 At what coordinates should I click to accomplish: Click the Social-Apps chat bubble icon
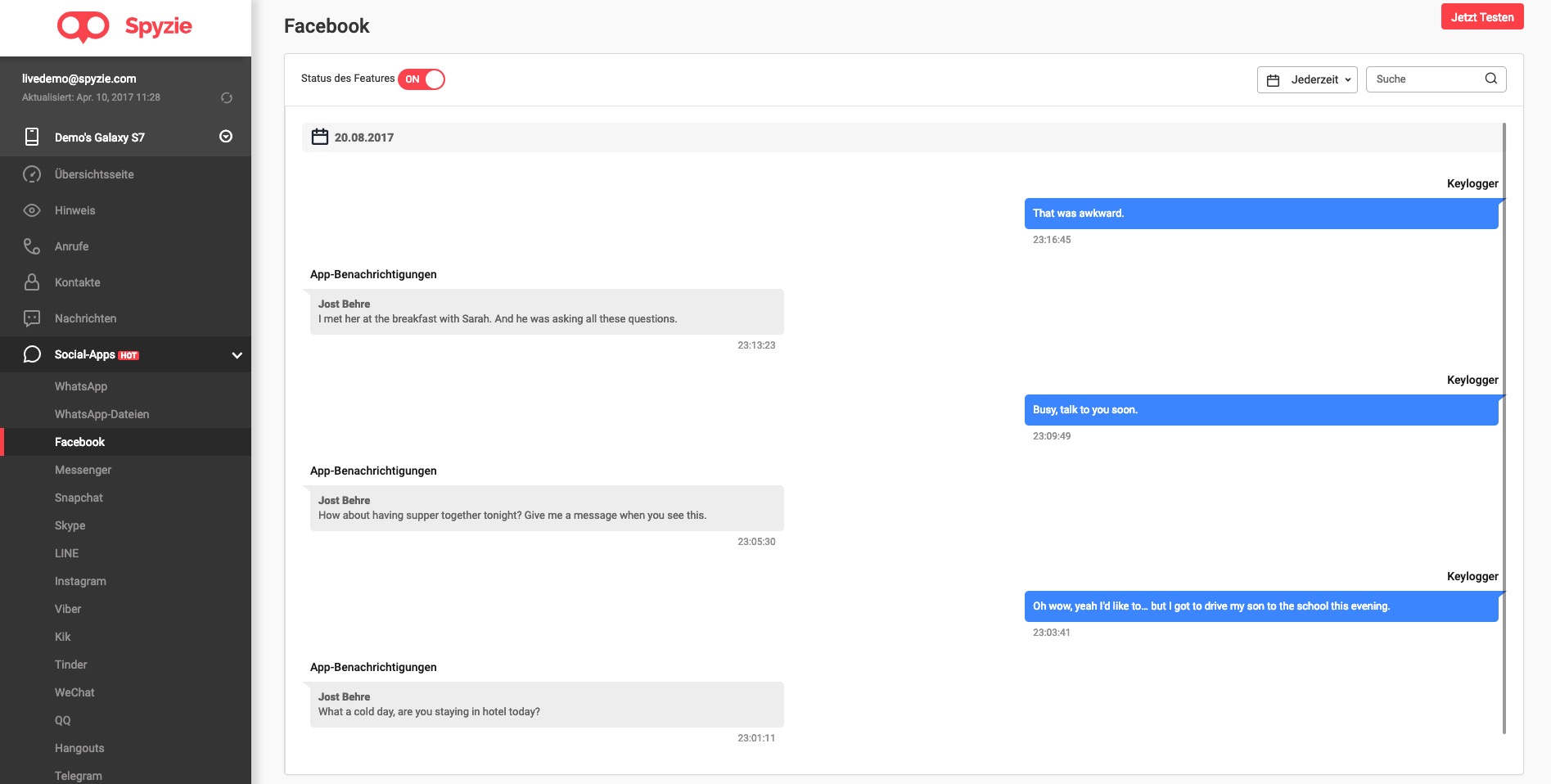click(x=32, y=354)
